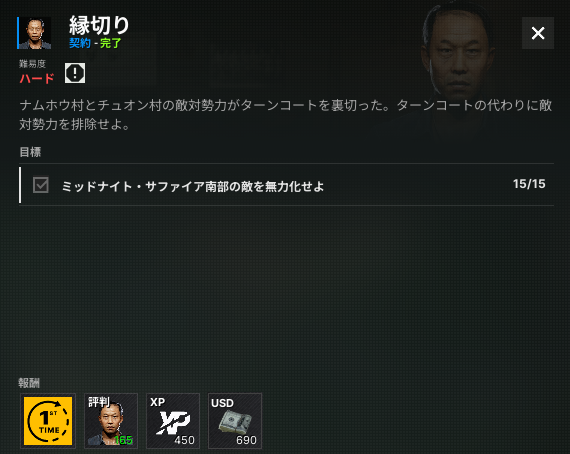Screen dimensions: 570x454
Task: Select the 評判 reputation reward tile
Action: (x=111, y=421)
